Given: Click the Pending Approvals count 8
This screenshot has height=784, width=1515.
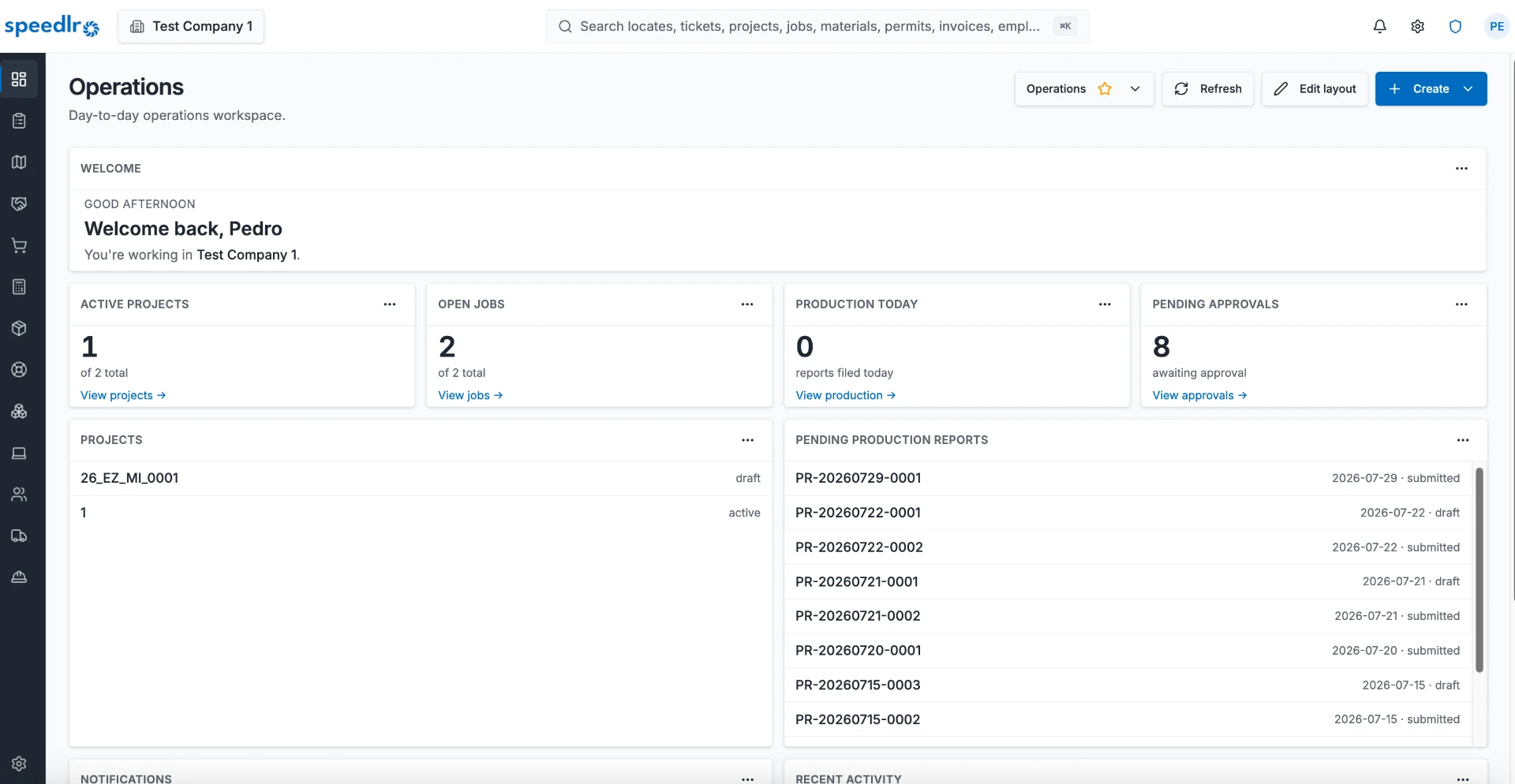Looking at the screenshot, I should (1161, 347).
